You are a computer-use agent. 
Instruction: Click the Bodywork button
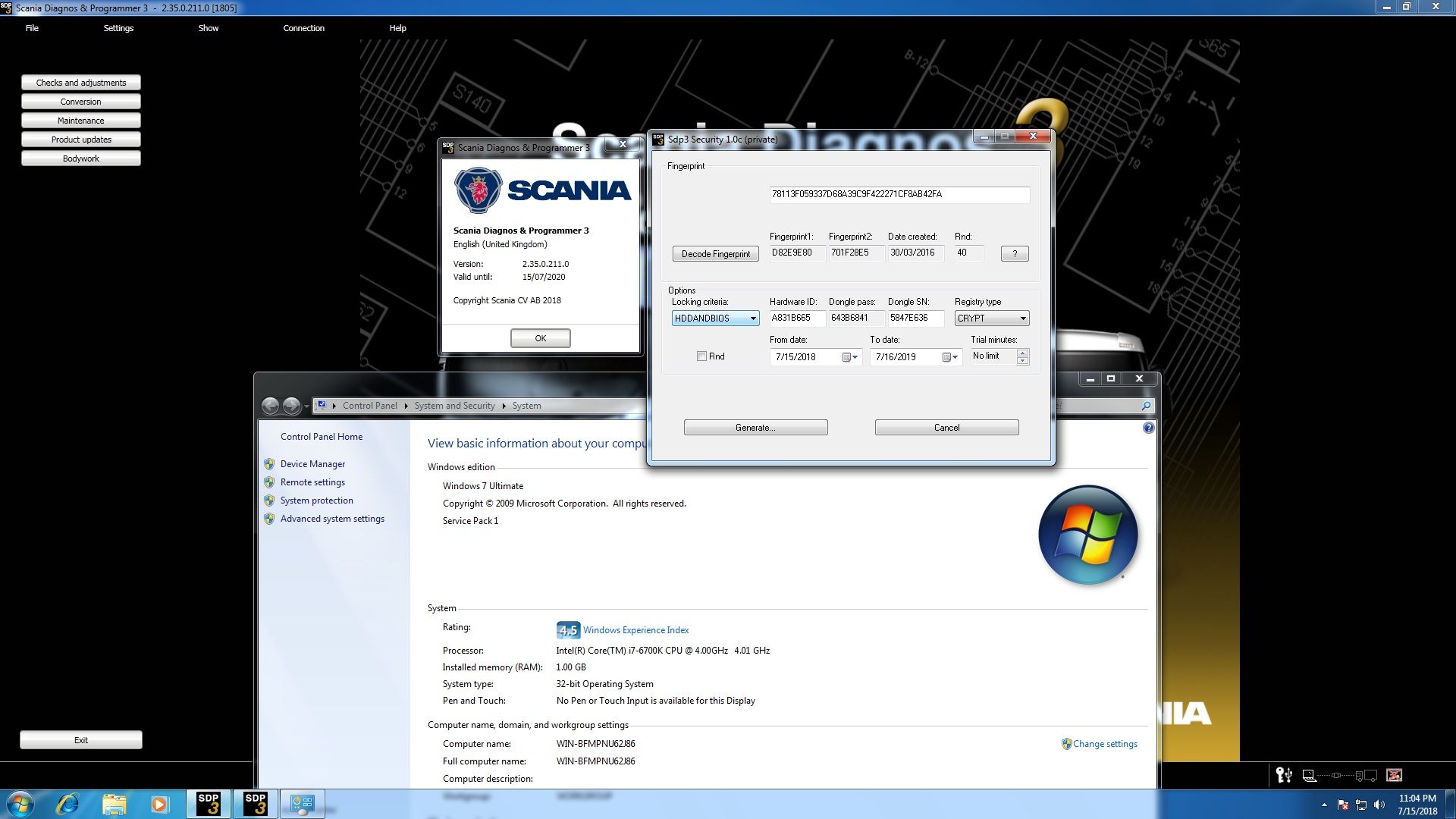pos(81,158)
